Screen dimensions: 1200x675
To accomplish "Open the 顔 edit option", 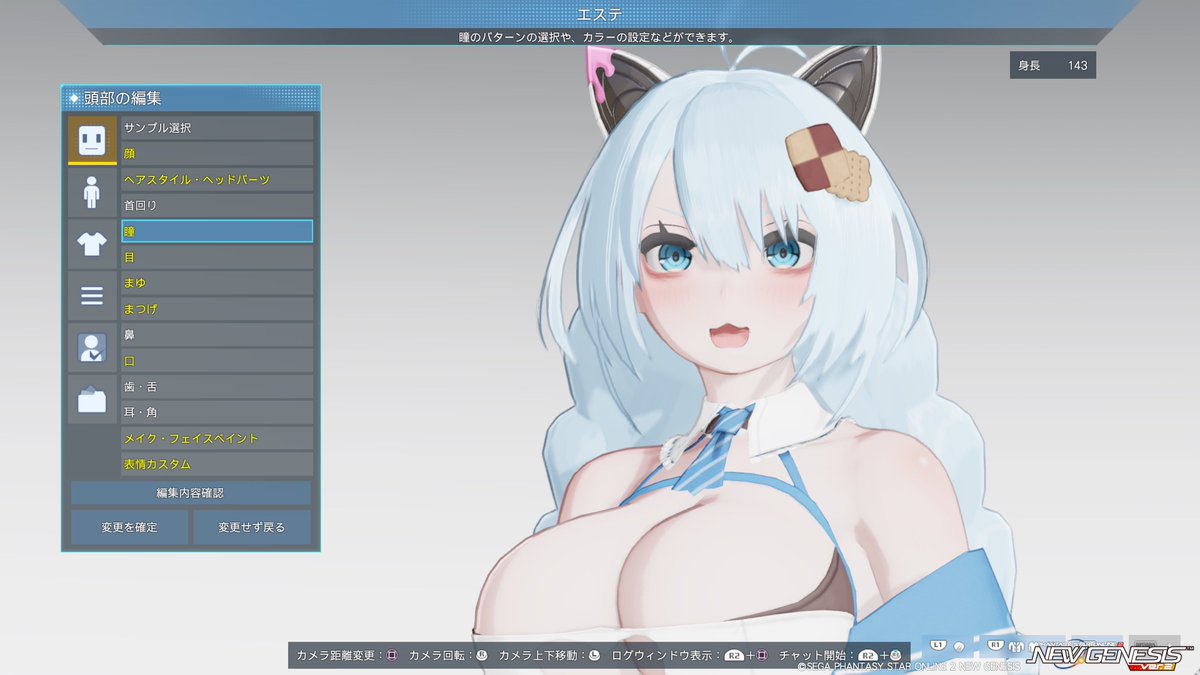I will 217,154.
